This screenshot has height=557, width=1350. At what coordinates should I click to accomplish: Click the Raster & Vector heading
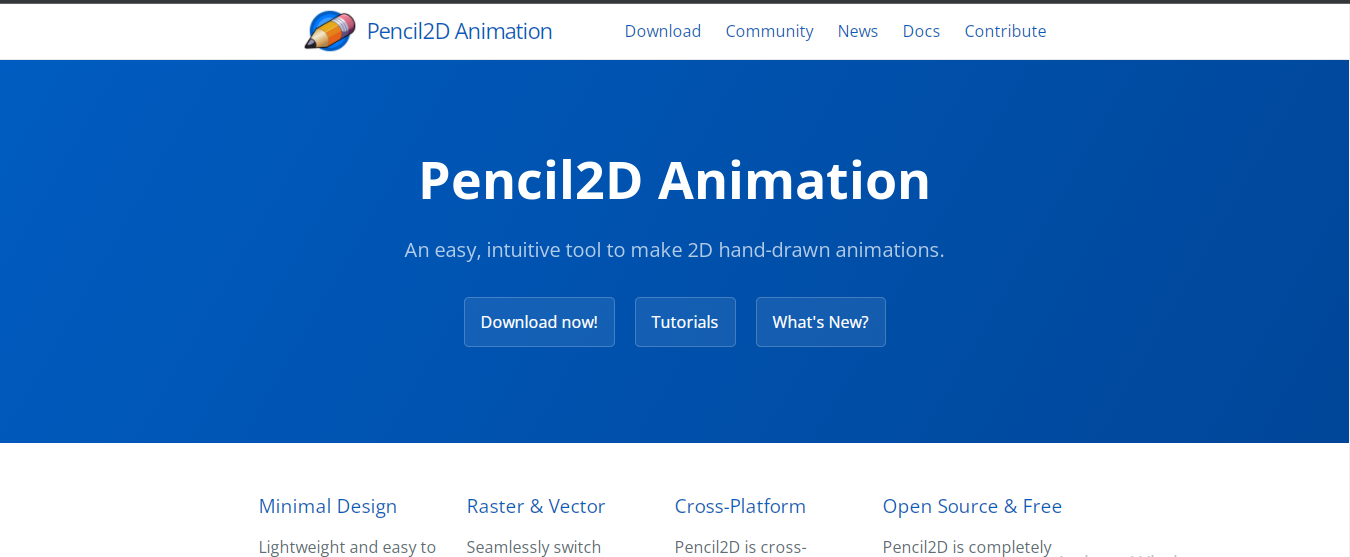536,506
